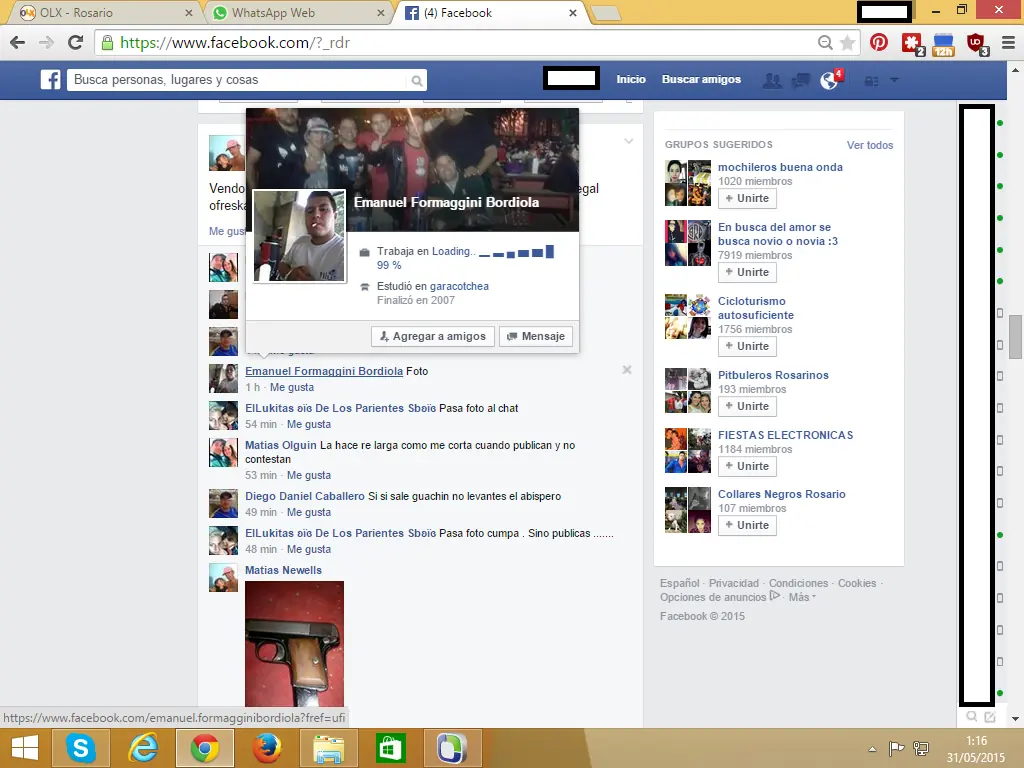Click the browser Back arrow
1024x768 pixels.
tap(18, 42)
